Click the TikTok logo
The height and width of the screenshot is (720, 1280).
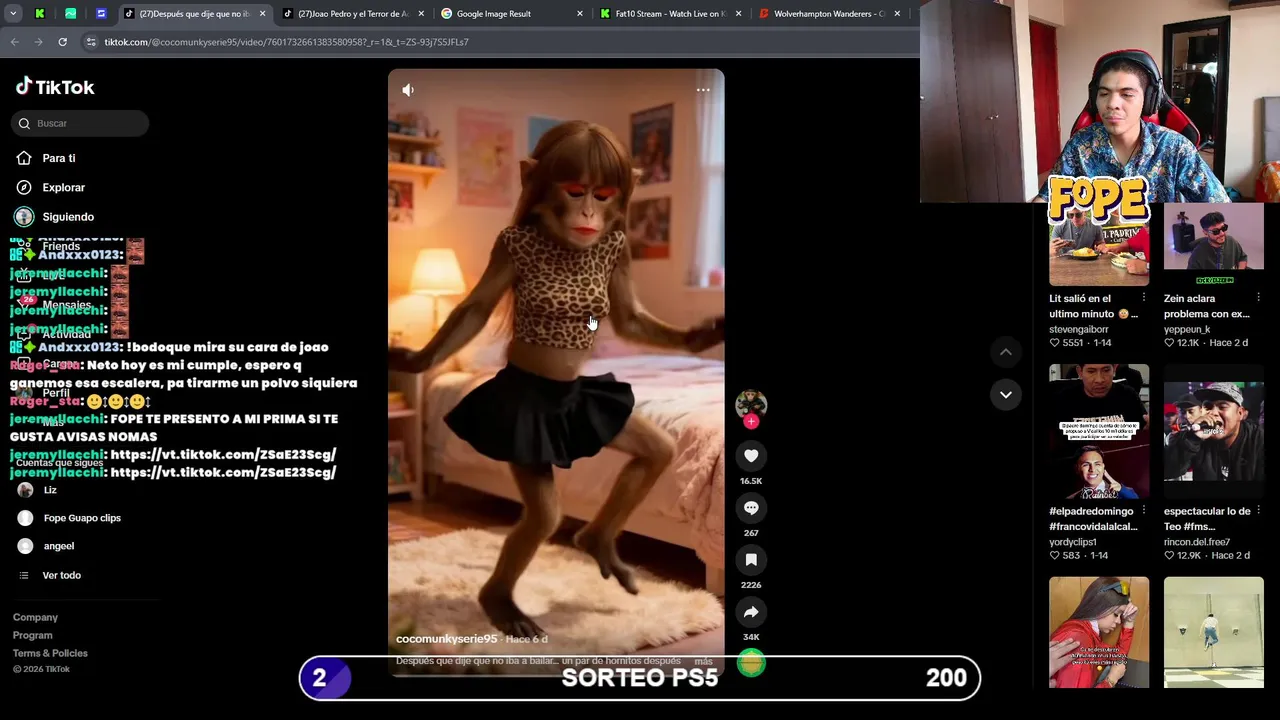click(55, 87)
